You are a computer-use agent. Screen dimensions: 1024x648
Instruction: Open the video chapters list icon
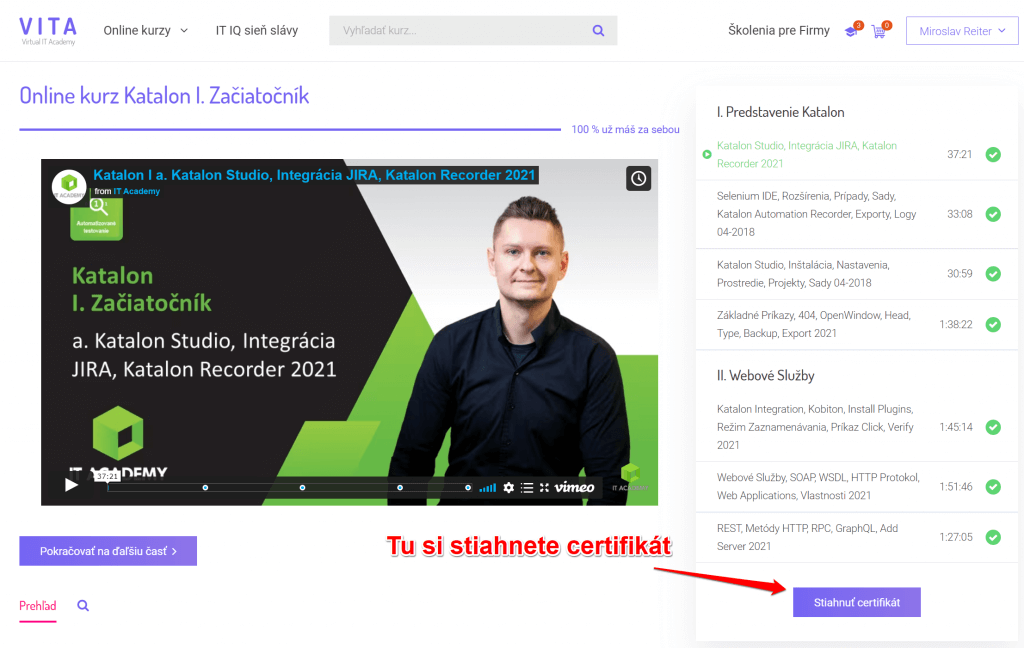(x=527, y=487)
